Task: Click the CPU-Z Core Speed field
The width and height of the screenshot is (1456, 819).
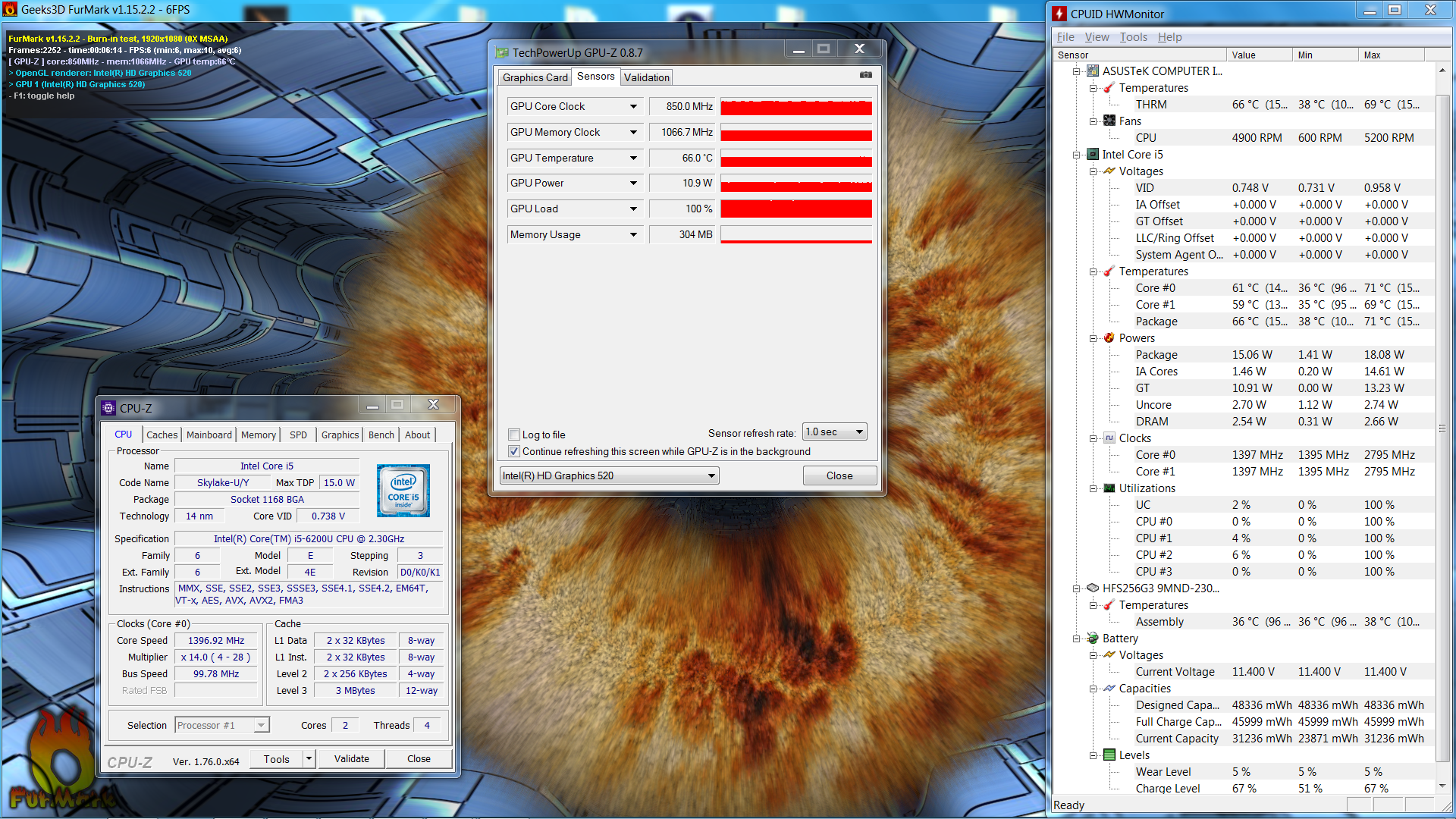Action: tap(216, 641)
